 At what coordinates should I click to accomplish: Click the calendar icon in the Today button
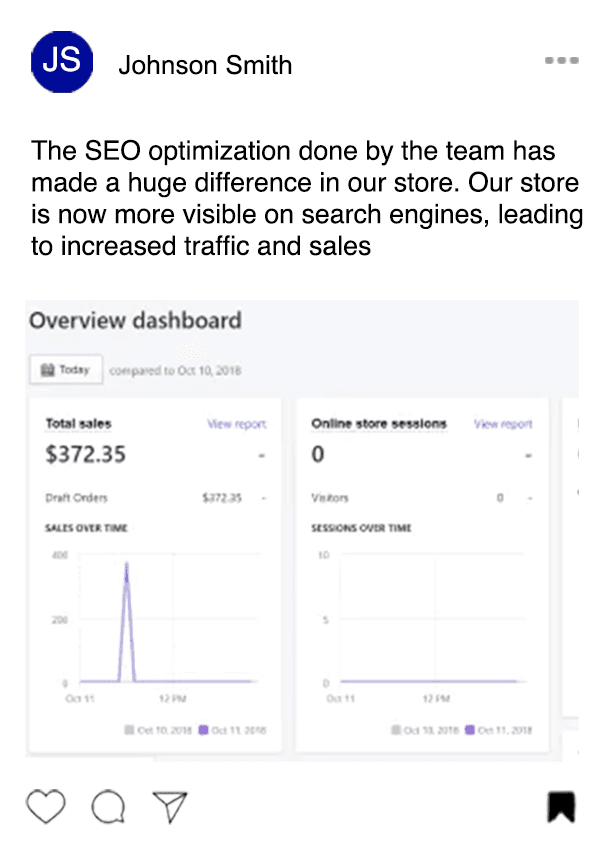coord(46,370)
